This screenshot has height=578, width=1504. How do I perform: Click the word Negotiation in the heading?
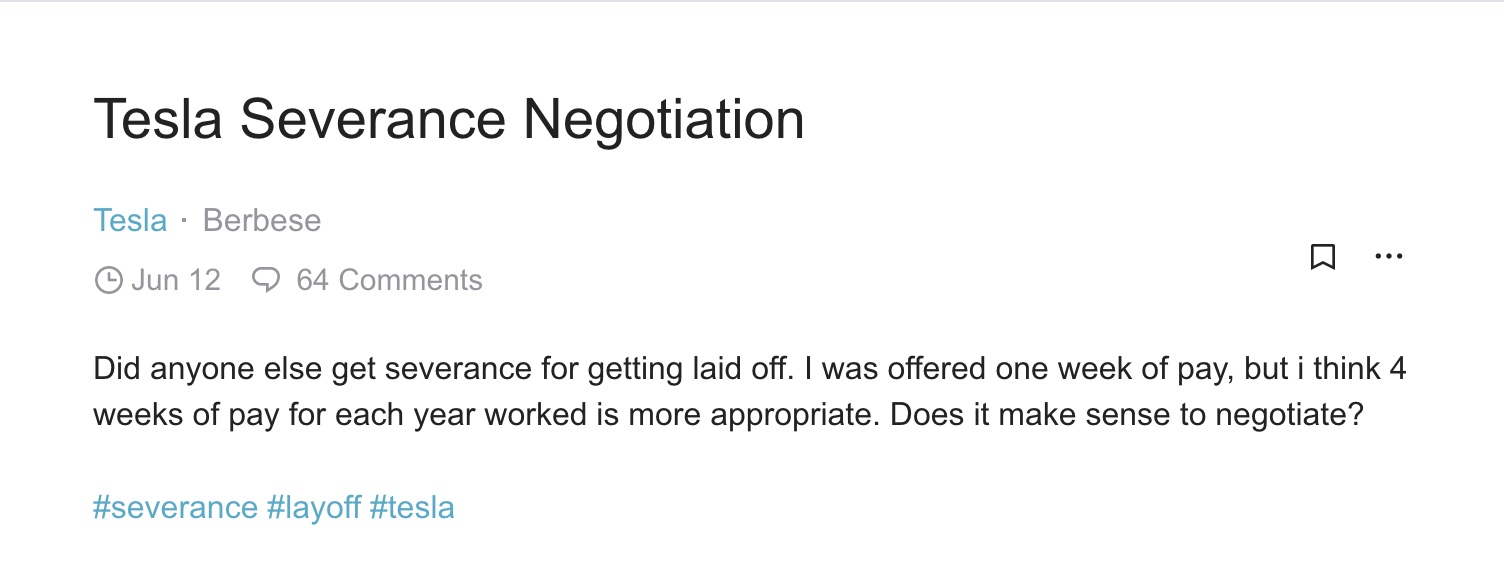(664, 119)
